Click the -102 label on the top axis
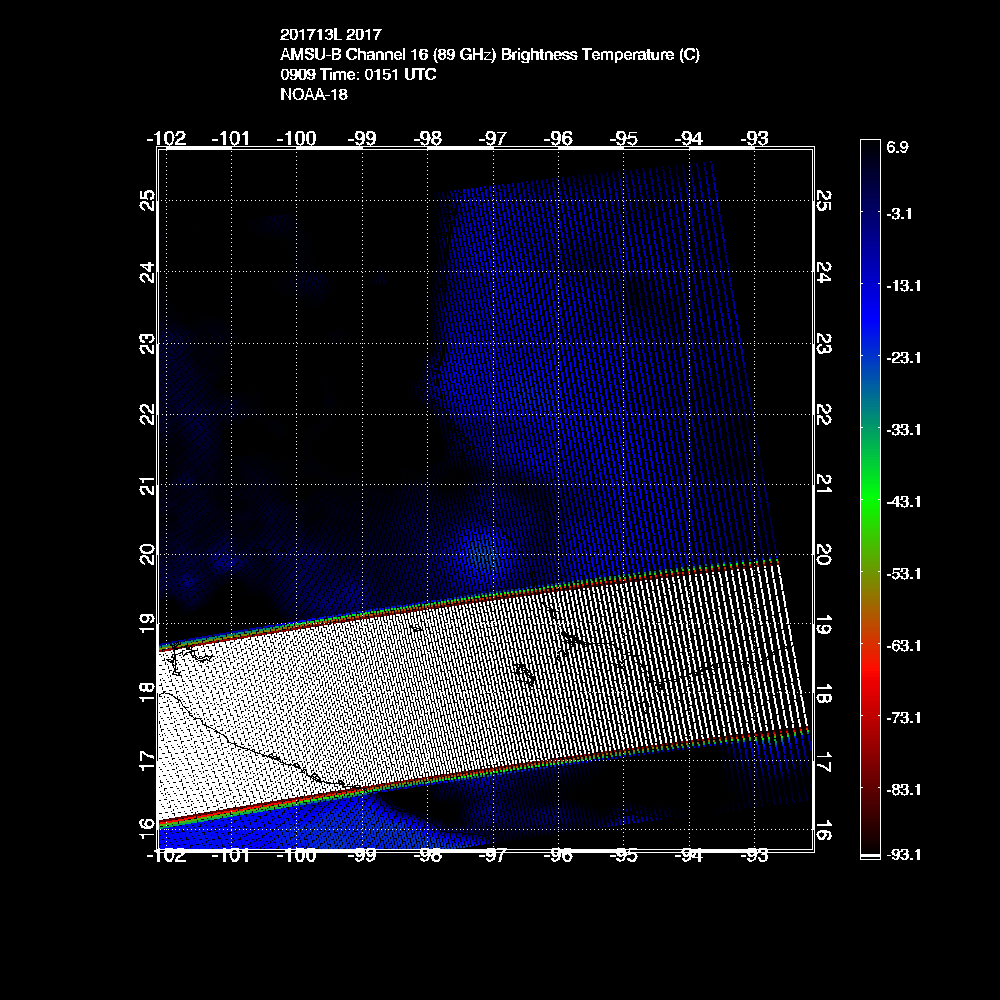 (x=166, y=138)
